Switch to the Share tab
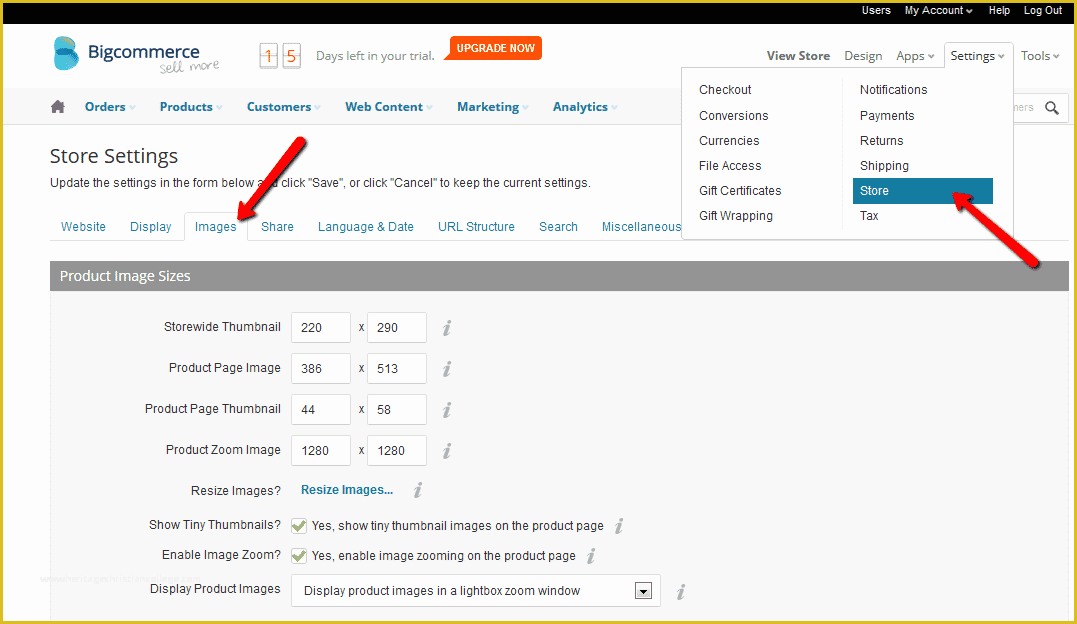The height and width of the screenshot is (624, 1077). pos(277,227)
